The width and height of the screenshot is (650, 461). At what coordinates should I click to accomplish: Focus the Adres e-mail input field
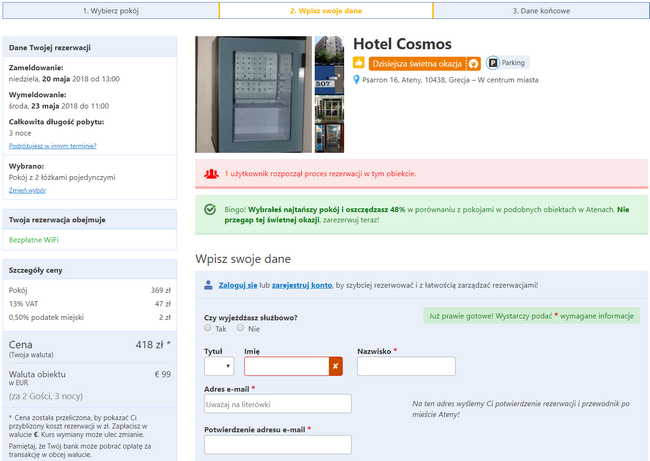tap(278, 404)
